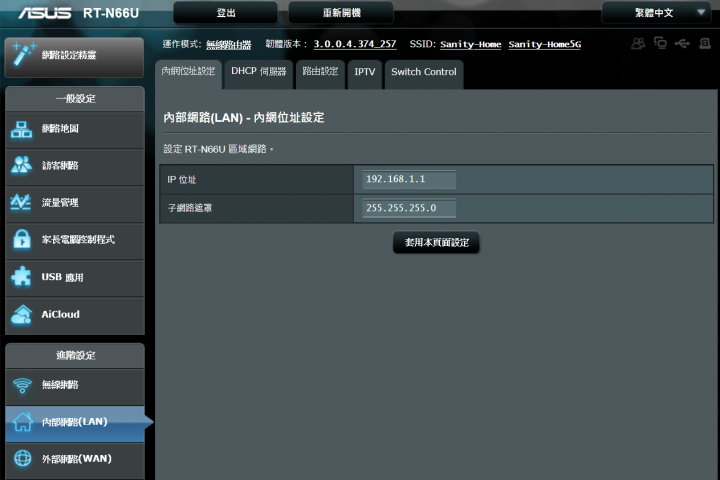Click the LAN house icon
The image size is (720, 480).
(22, 422)
